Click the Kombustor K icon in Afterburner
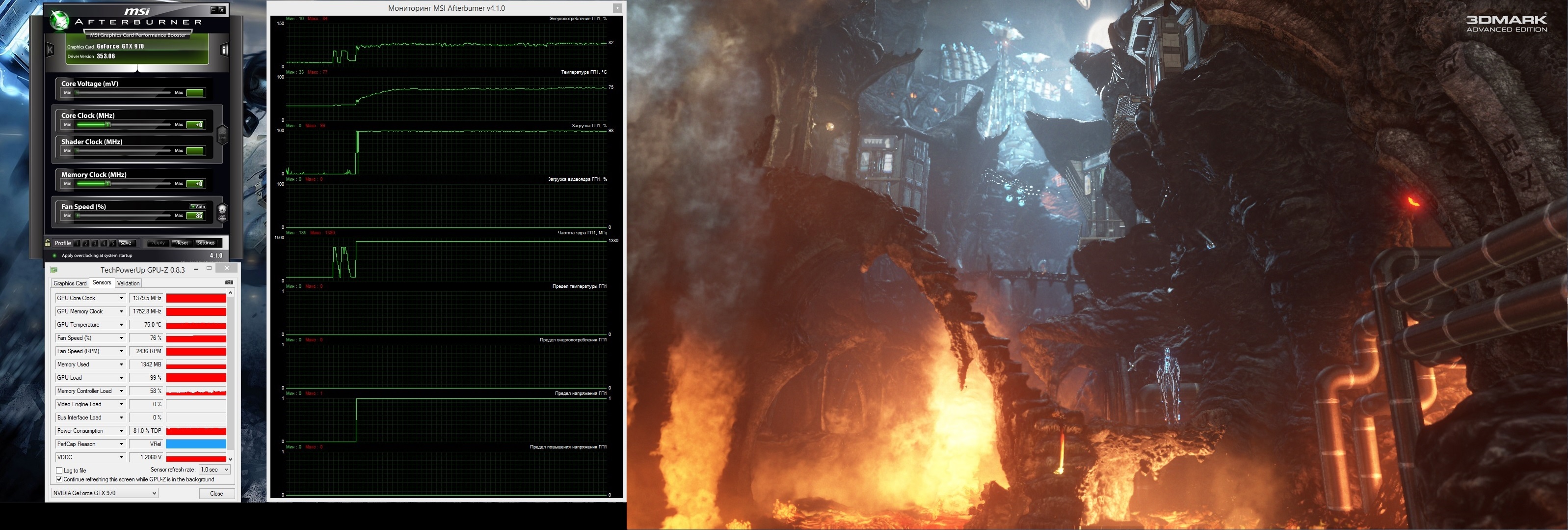 pos(50,50)
